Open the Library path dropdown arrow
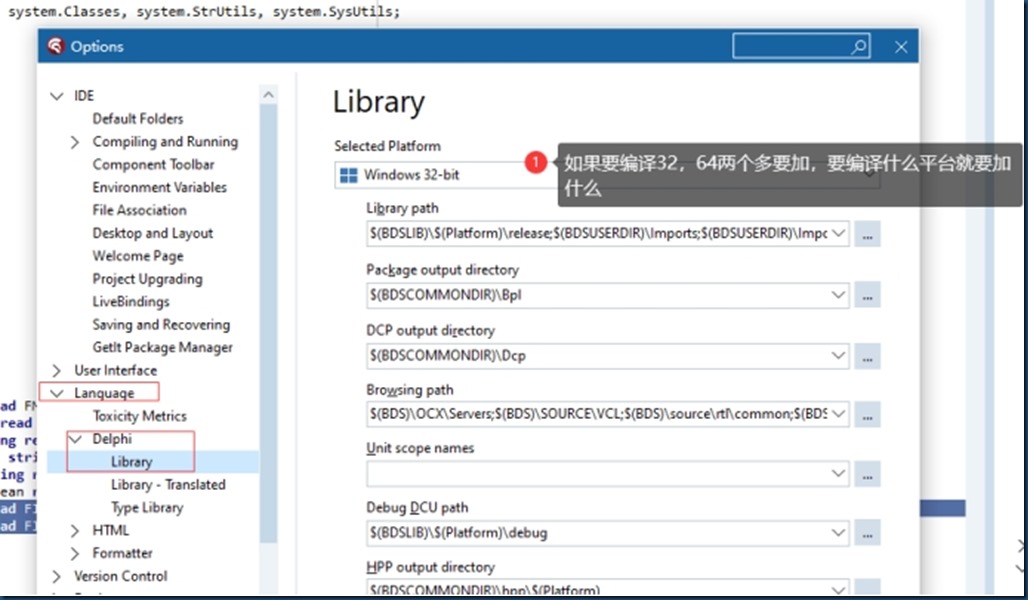The width and height of the screenshot is (1028, 600). pos(839,234)
